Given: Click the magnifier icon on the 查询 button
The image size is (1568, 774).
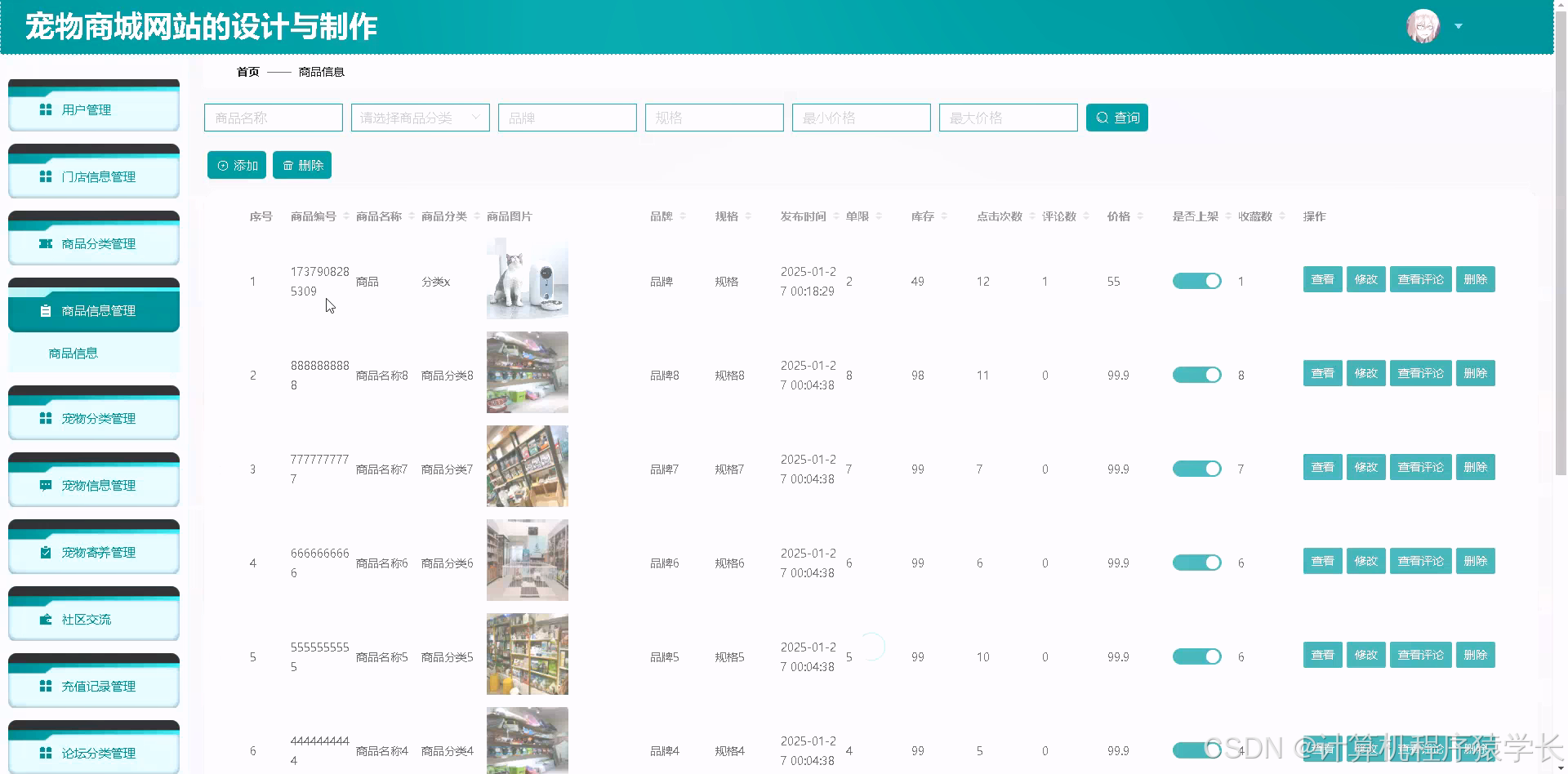Looking at the screenshot, I should click(x=1102, y=118).
